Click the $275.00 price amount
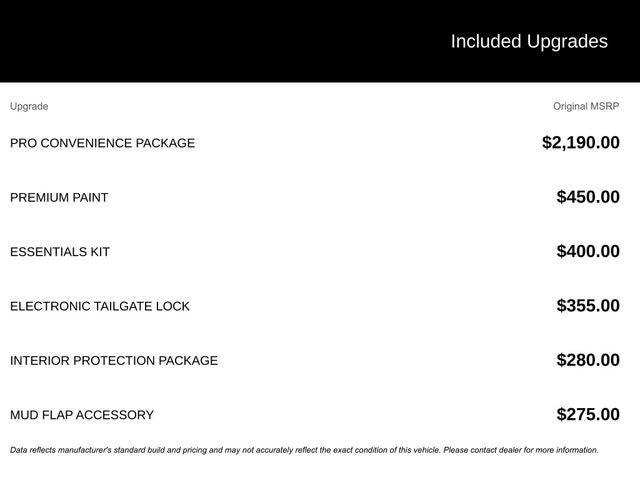The width and height of the screenshot is (640, 480). 588,414
